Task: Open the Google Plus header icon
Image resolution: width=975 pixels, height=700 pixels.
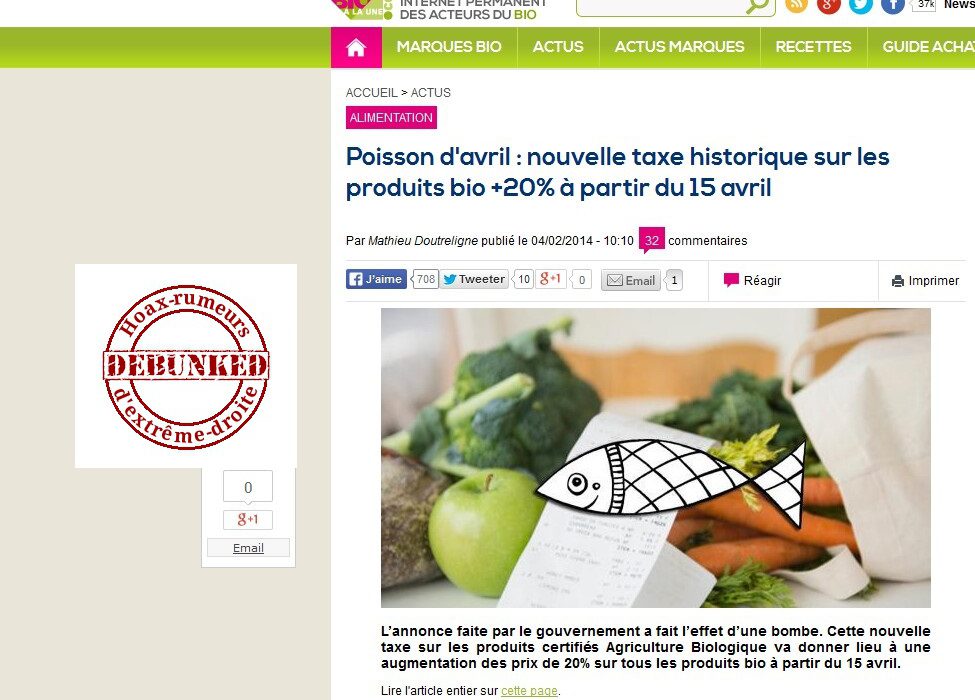Action: [828, 5]
